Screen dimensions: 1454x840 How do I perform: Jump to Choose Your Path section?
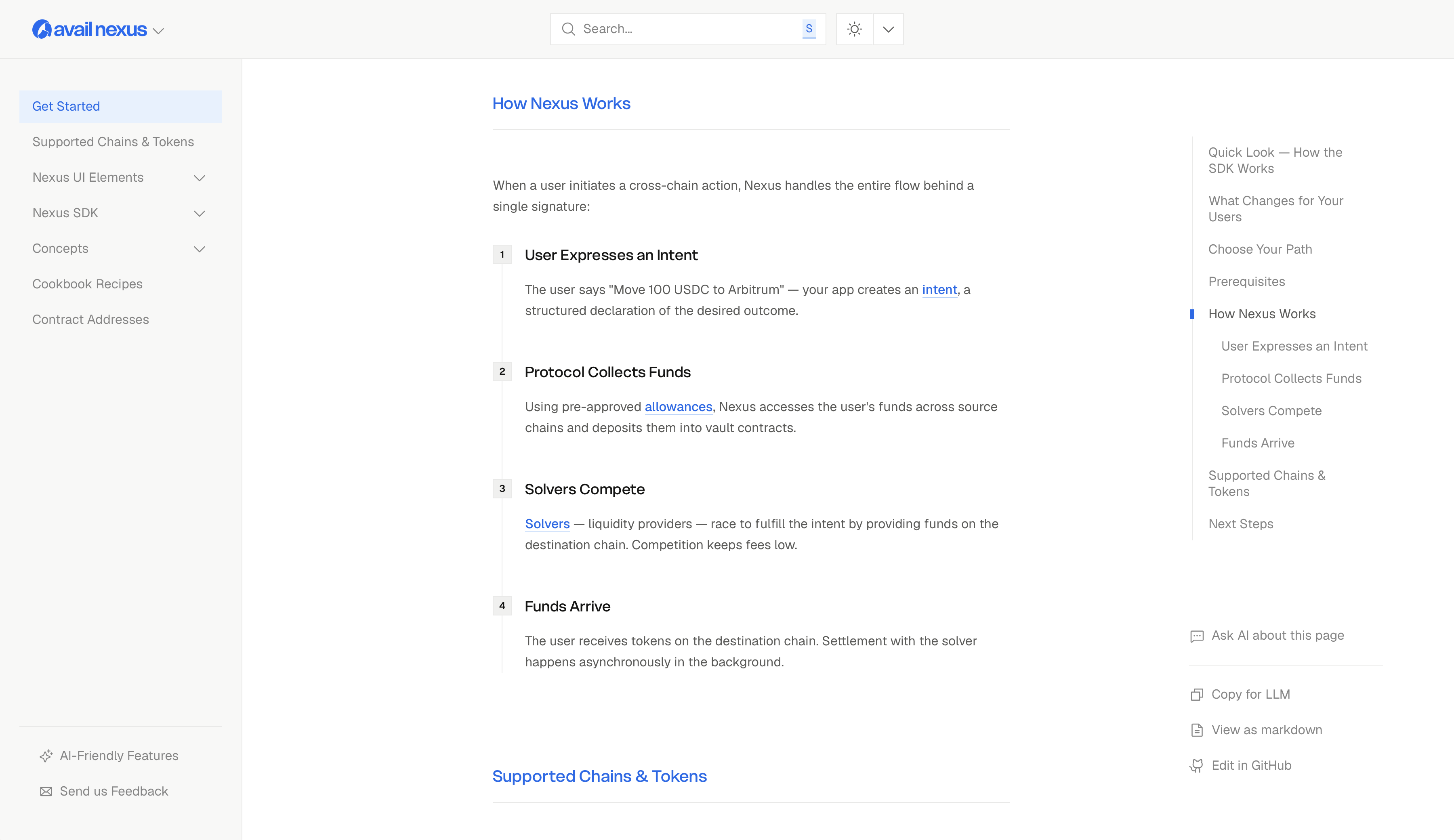(x=1260, y=249)
